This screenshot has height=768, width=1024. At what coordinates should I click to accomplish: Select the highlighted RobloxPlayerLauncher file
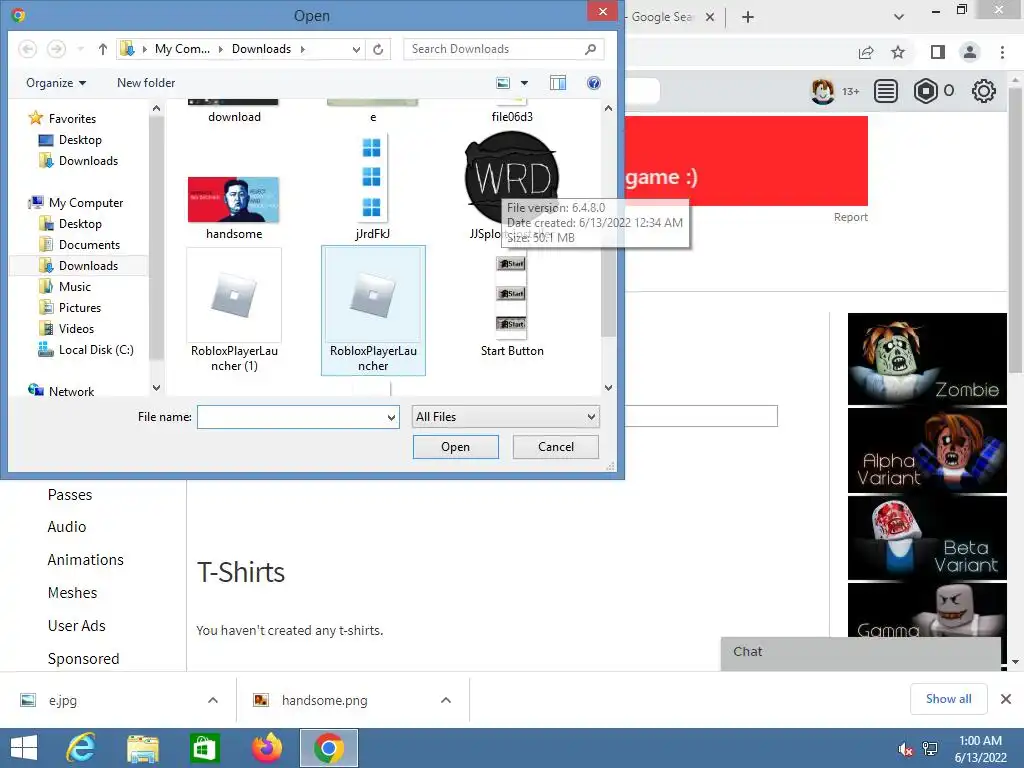click(x=373, y=310)
